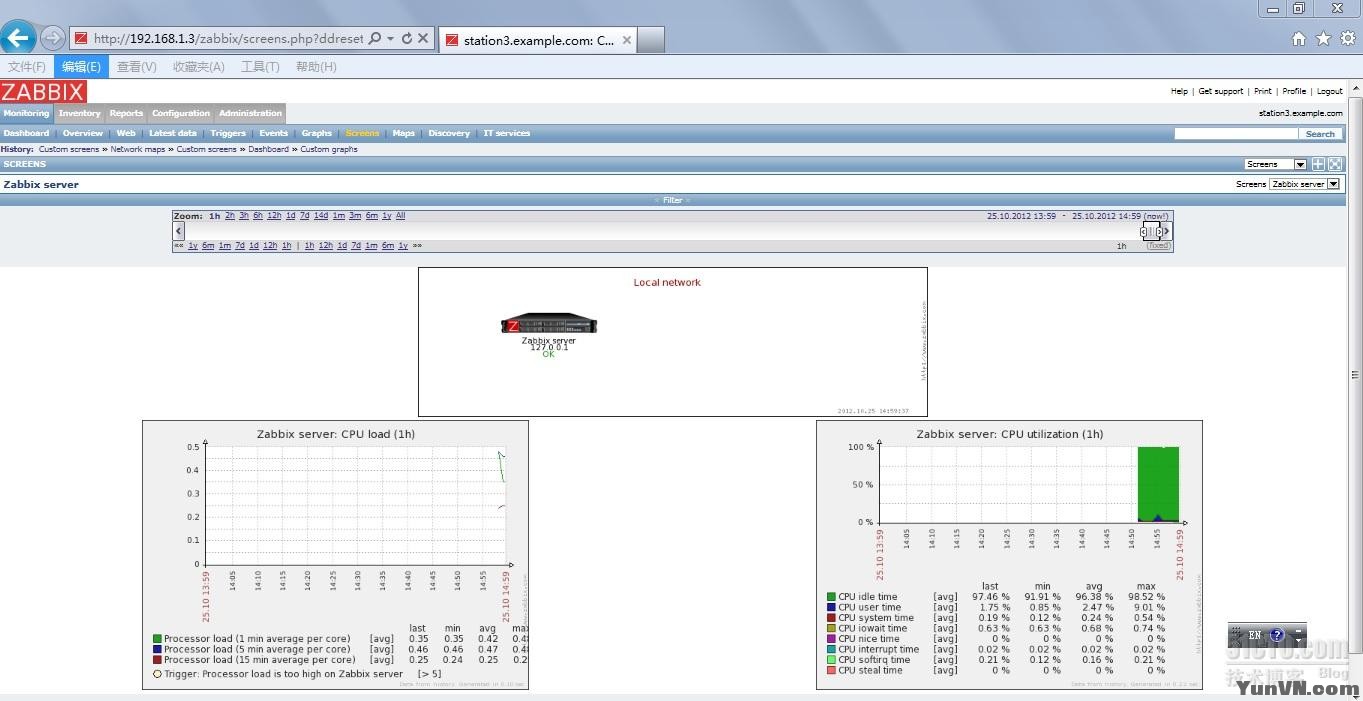Click Network maps in History breadcrumb
Viewport: 1363px width, 701px height.
(x=138, y=149)
